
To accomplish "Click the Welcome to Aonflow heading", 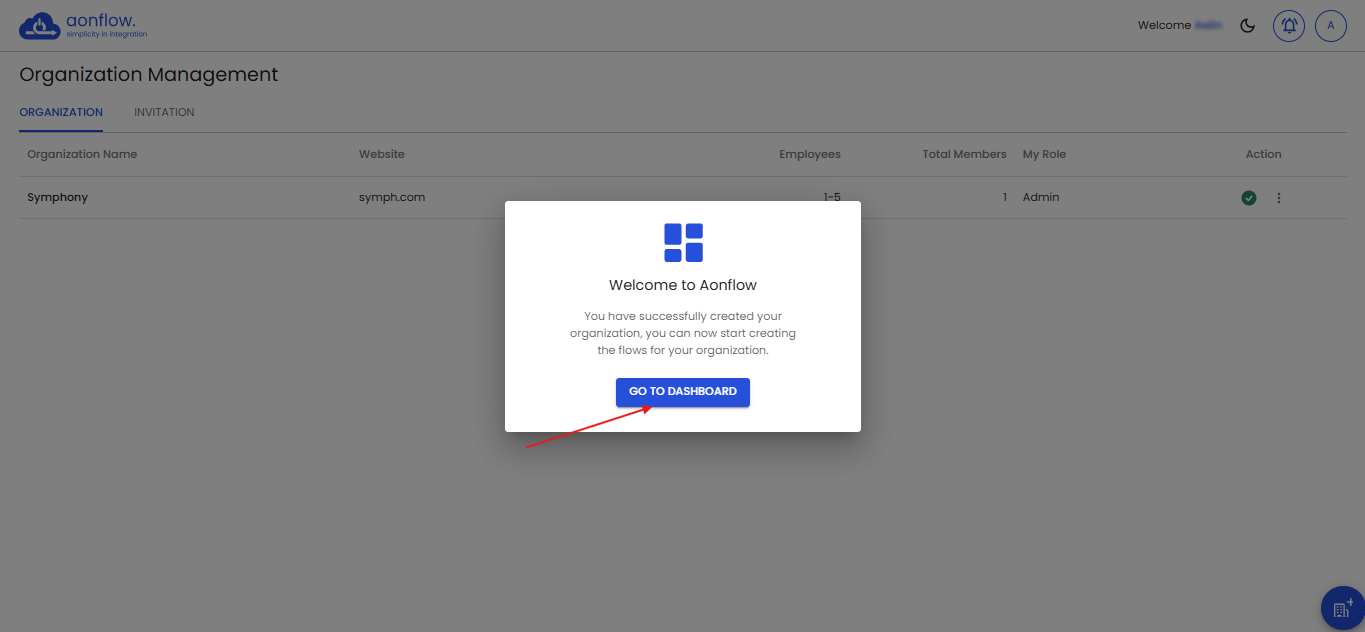I will coord(683,285).
